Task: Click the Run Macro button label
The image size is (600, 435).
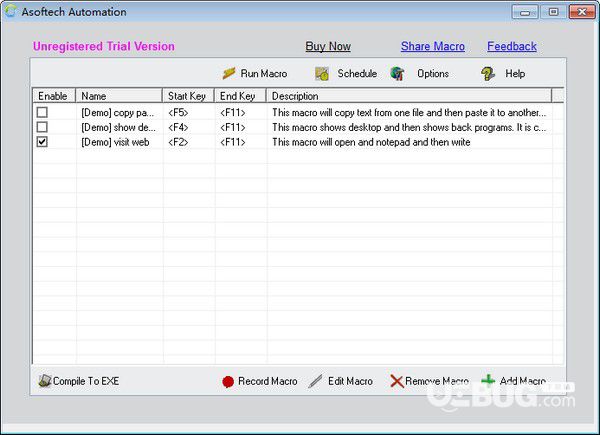Action: (x=264, y=73)
